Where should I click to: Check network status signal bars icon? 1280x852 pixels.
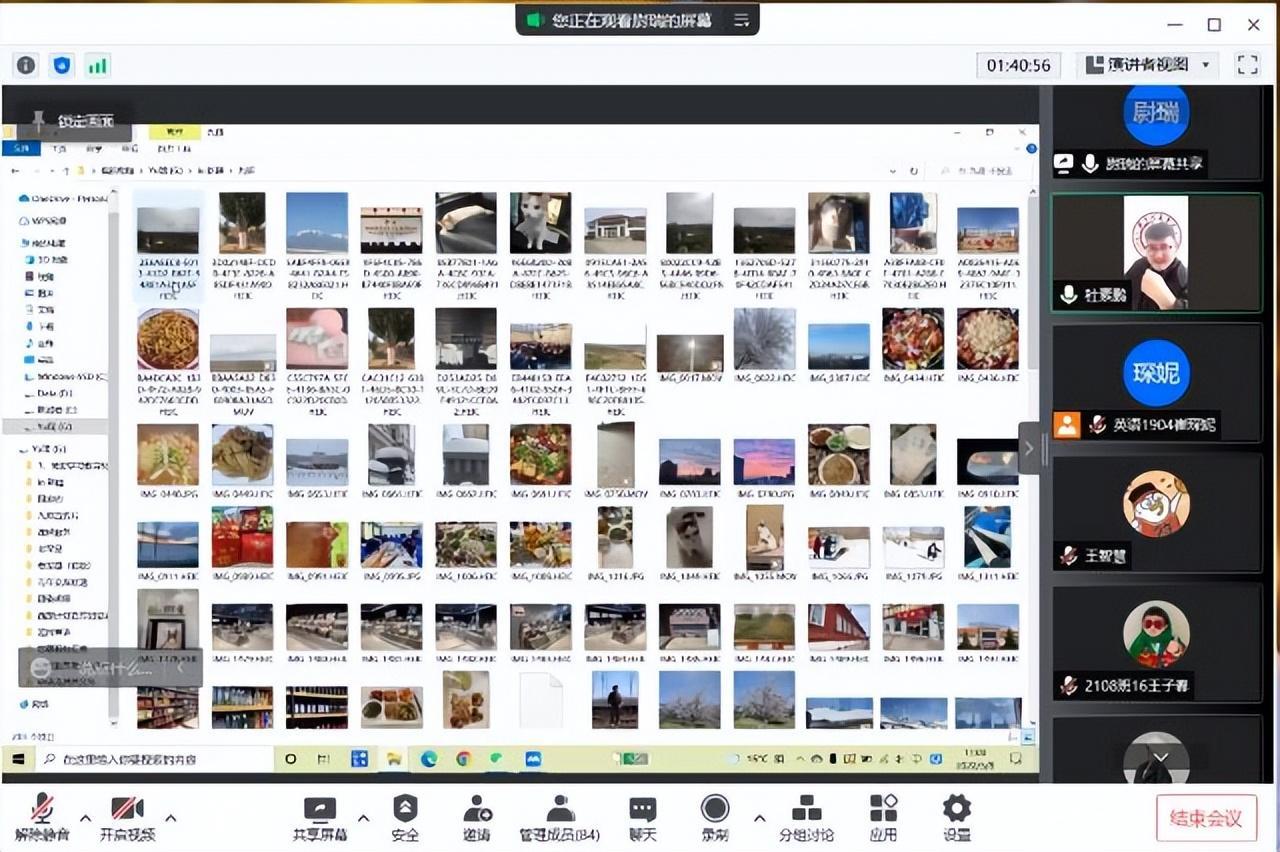97,66
